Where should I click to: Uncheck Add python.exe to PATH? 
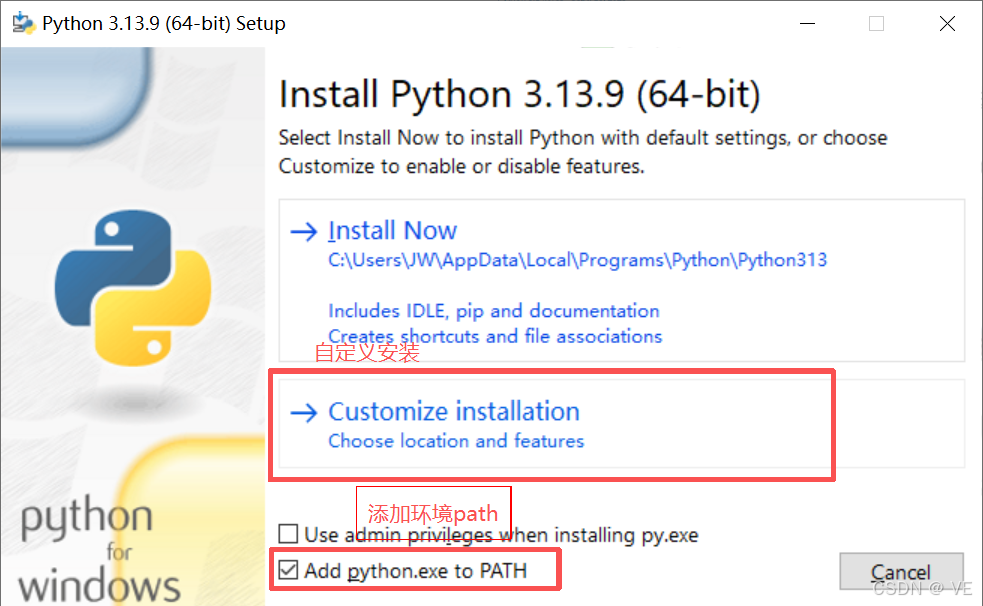click(288, 570)
